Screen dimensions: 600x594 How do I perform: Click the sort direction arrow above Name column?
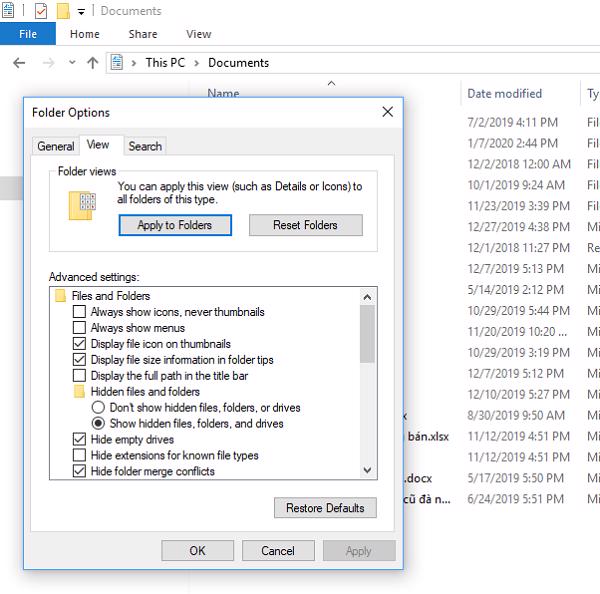tap(332, 83)
